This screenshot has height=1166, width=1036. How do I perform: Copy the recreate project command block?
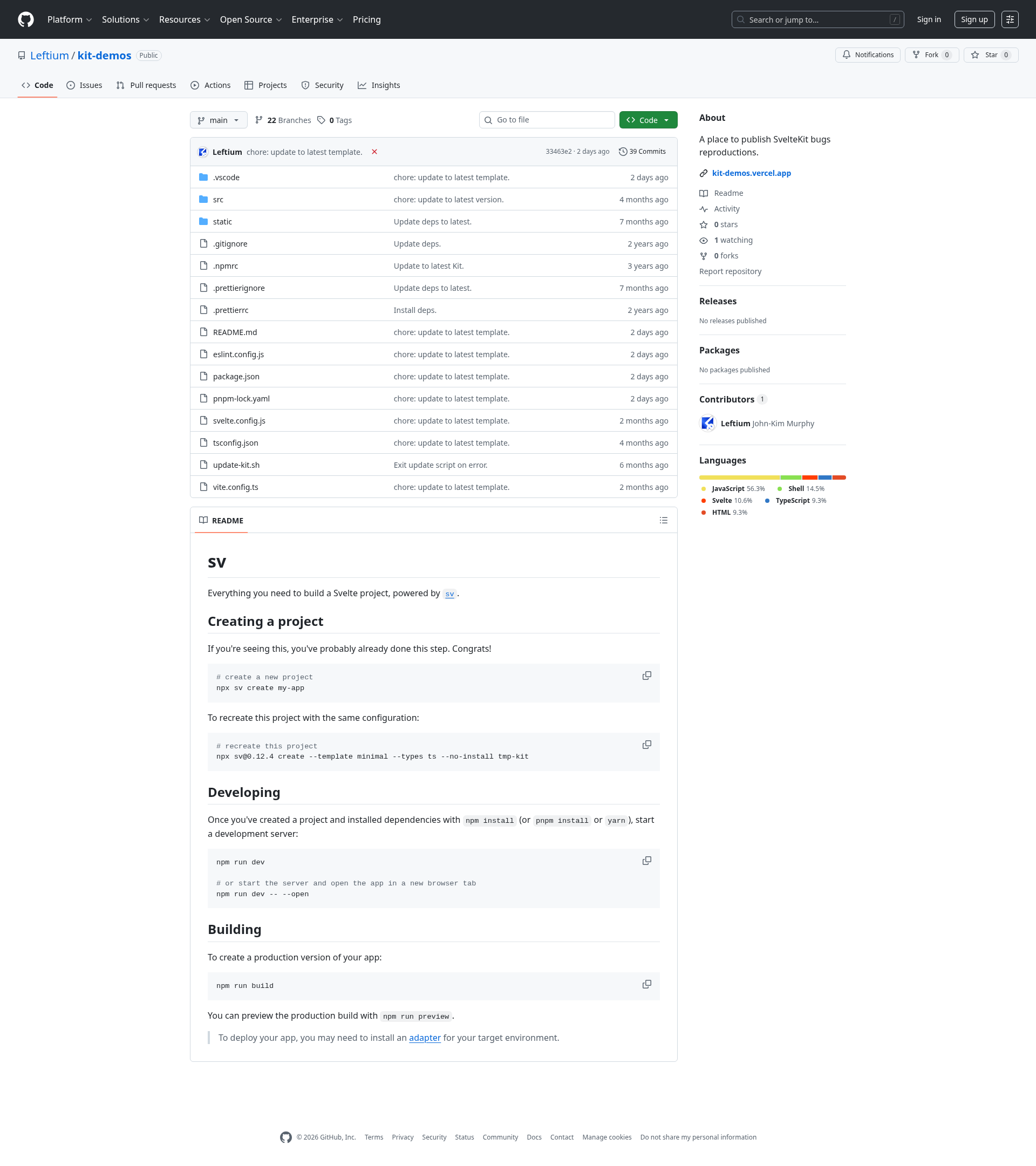(647, 745)
